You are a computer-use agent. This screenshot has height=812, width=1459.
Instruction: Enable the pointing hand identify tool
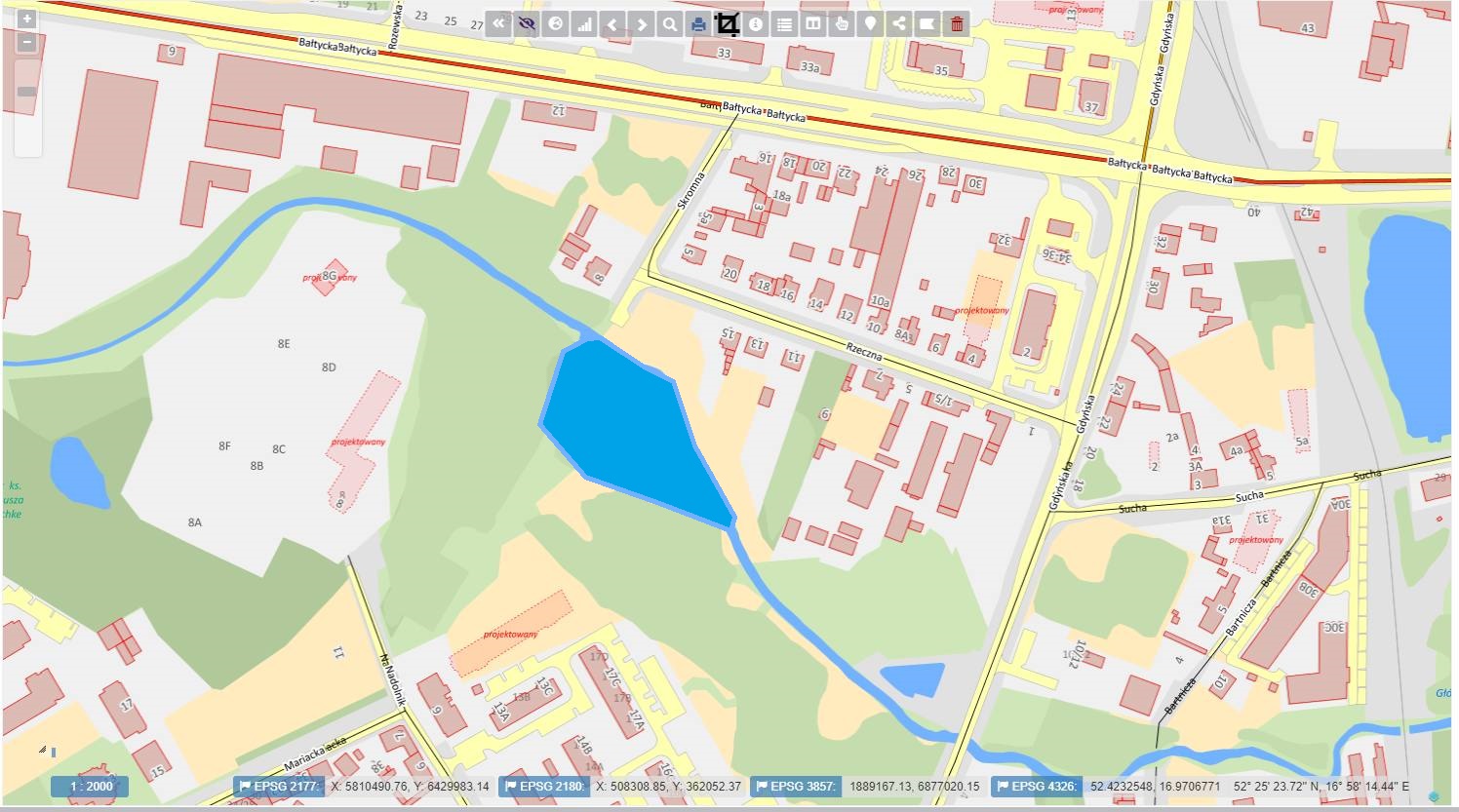[843, 24]
